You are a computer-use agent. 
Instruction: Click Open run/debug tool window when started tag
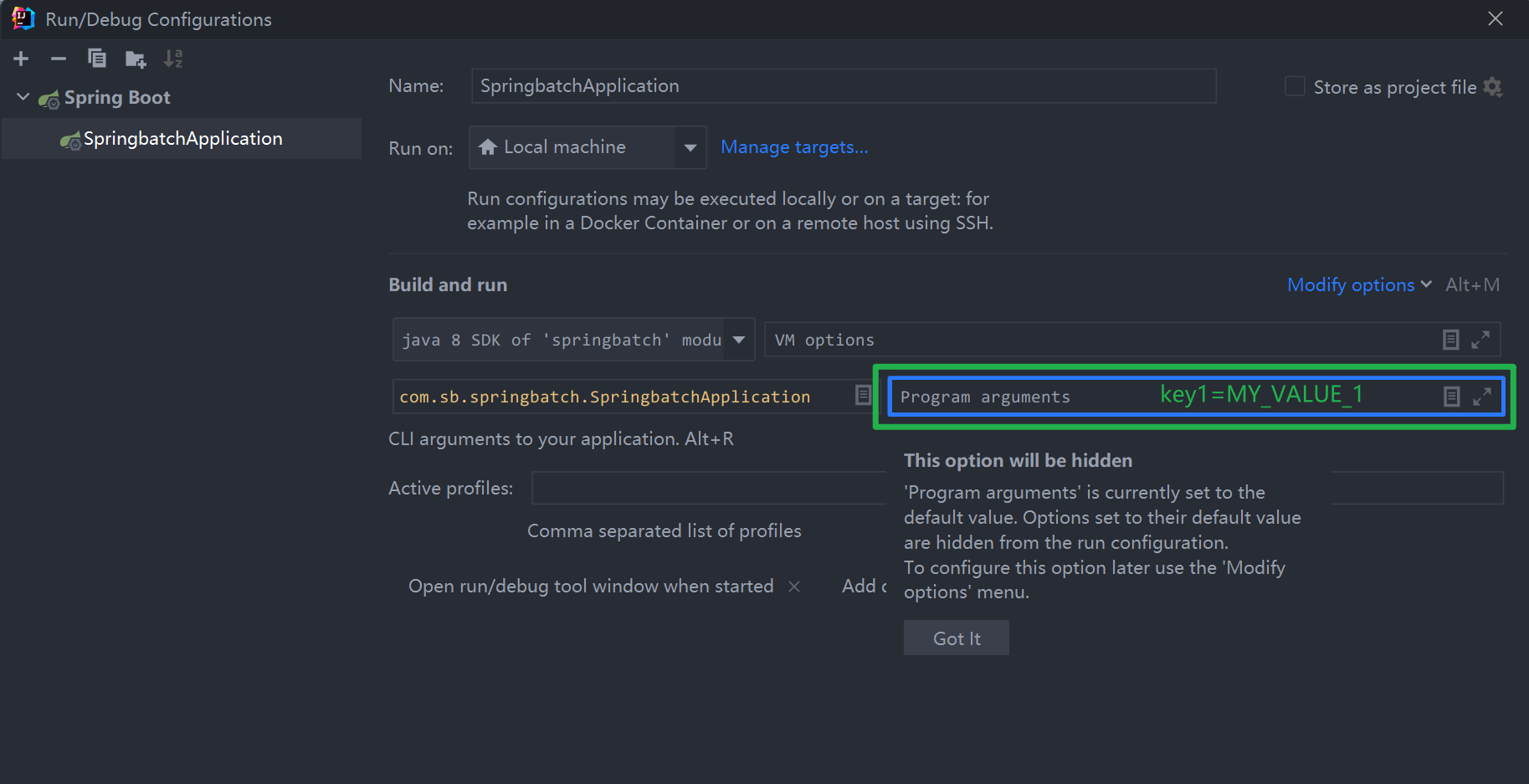(591, 587)
